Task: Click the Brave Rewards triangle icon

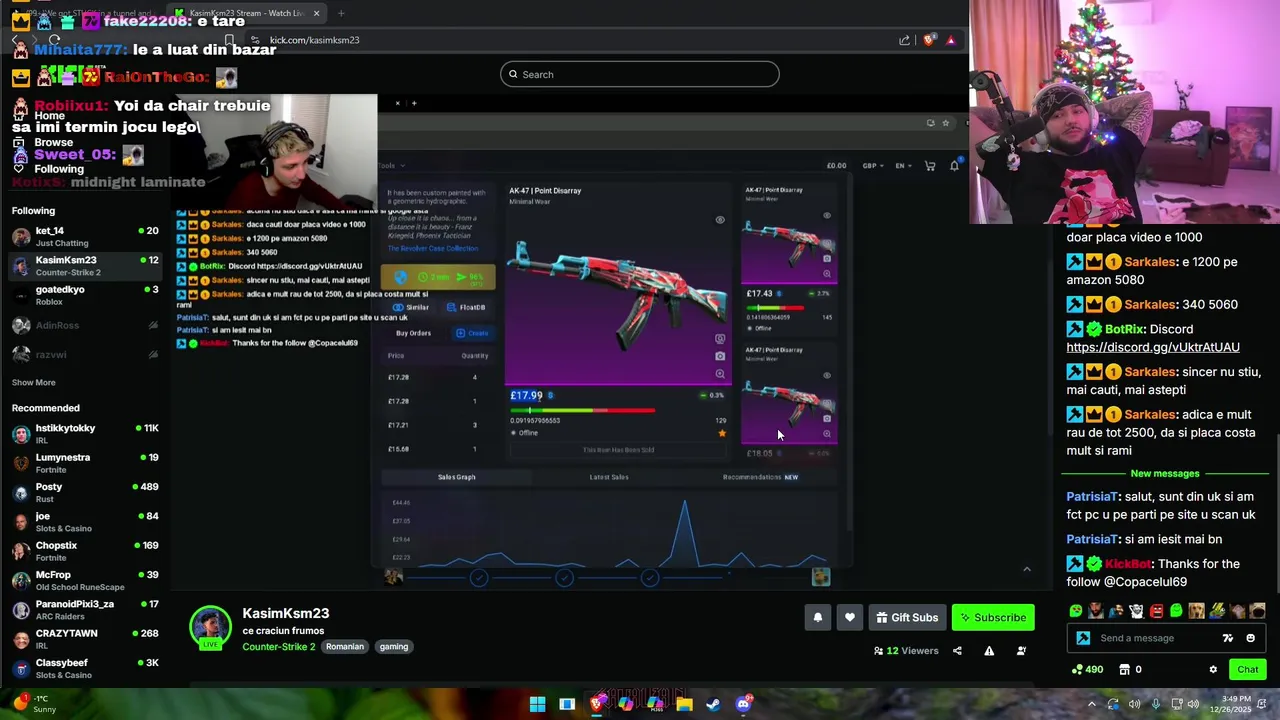Action: tap(951, 40)
